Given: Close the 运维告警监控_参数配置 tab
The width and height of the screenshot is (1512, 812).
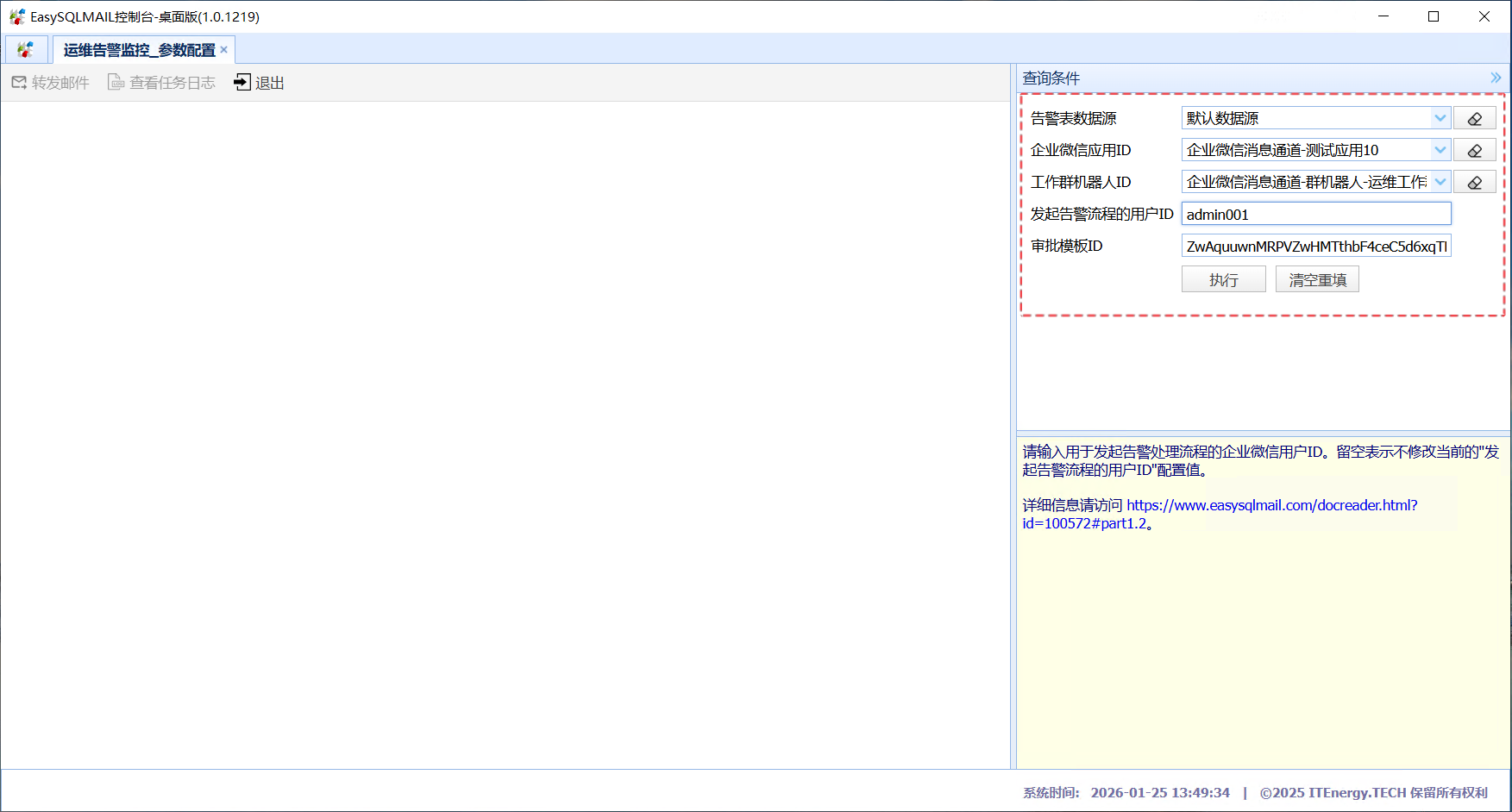Looking at the screenshot, I should tap(224, 49).
